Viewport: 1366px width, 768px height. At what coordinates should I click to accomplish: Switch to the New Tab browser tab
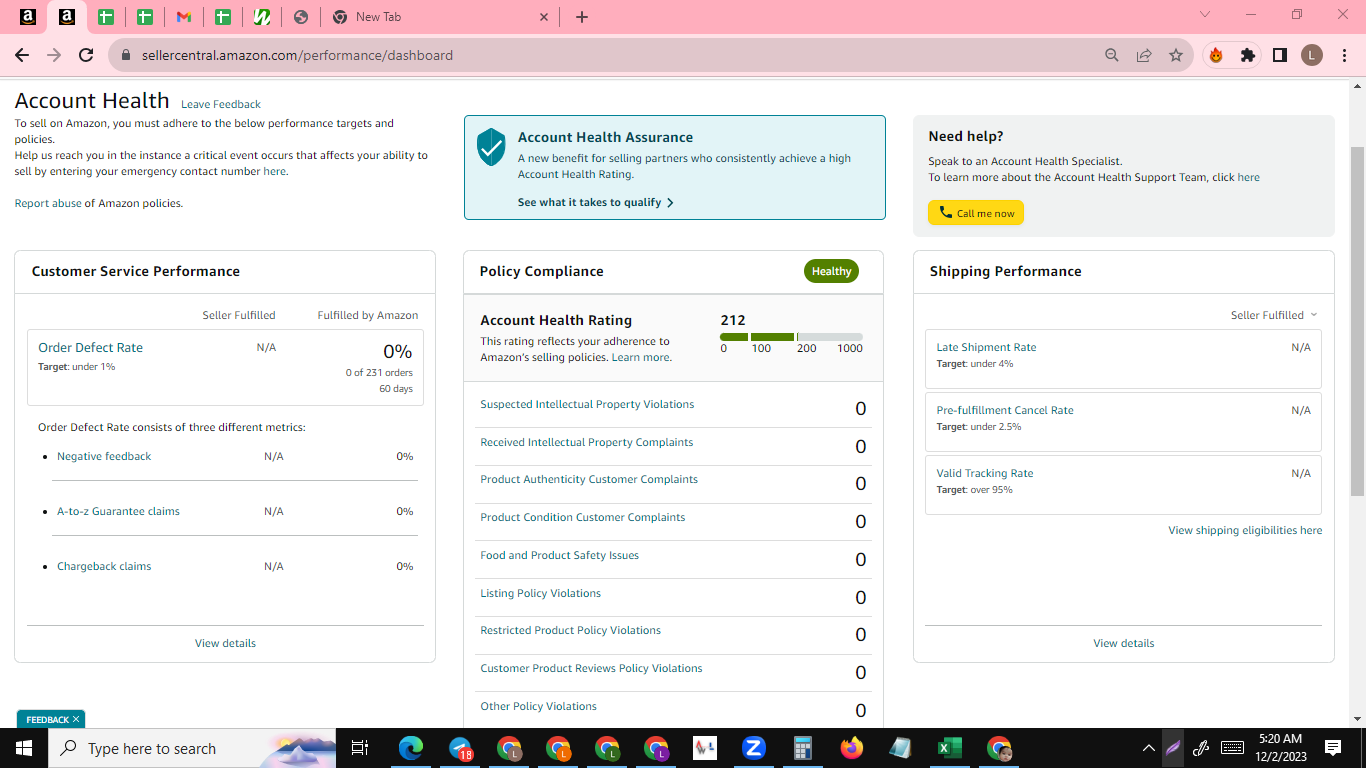coord(442,17)
